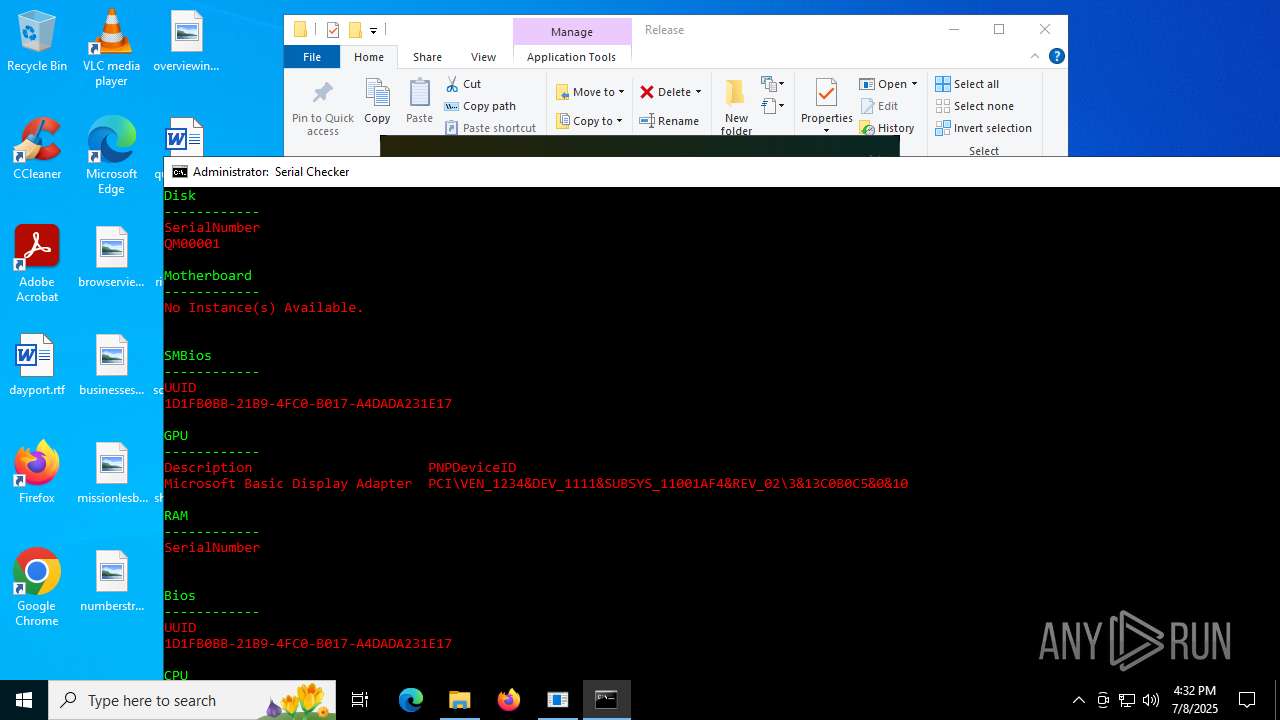Viewport: 1280px width, 720px height.
Task: Open the notification center
Action: click(1247, 700)
